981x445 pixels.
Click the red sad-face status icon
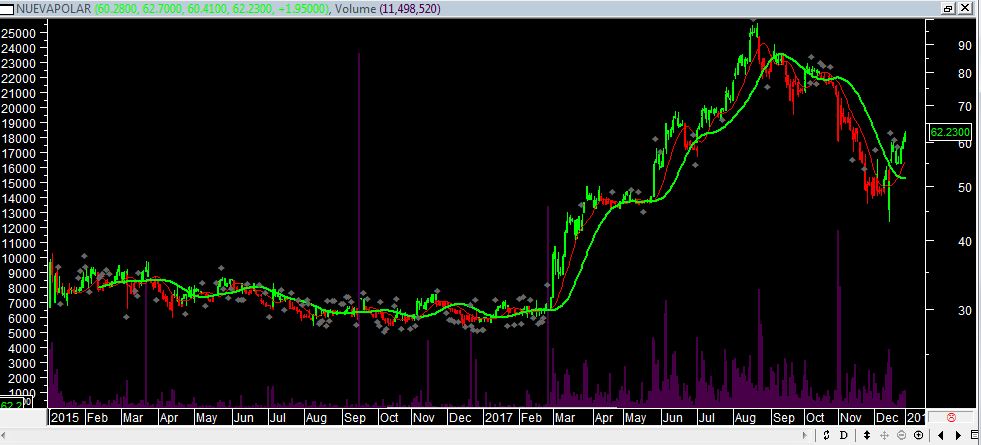952,417
